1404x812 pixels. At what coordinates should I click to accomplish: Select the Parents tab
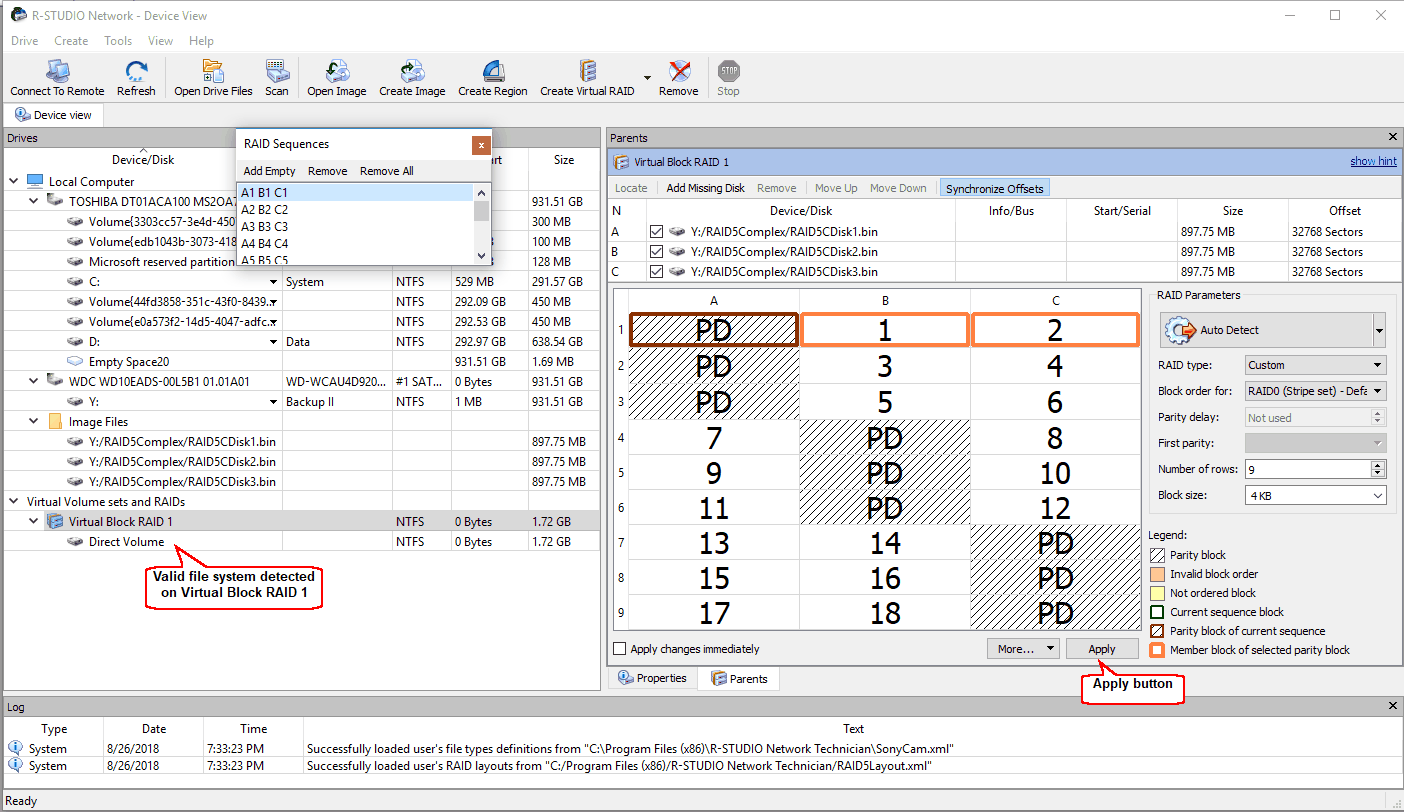tap(739, 679)
